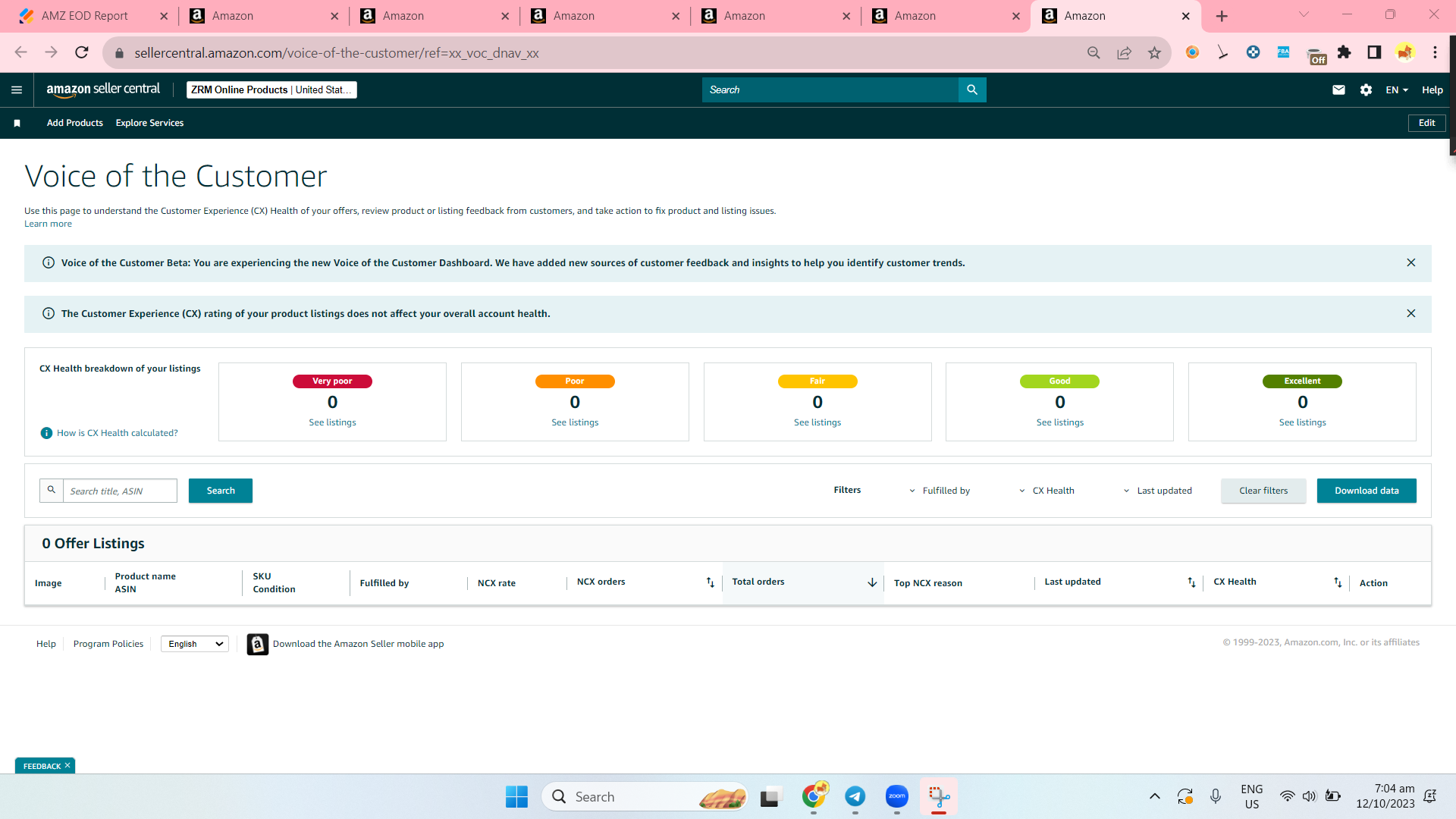Click Download the Amazon Seller mobile app
This screenshot has height=819, width=1456.
click(359, 644)
